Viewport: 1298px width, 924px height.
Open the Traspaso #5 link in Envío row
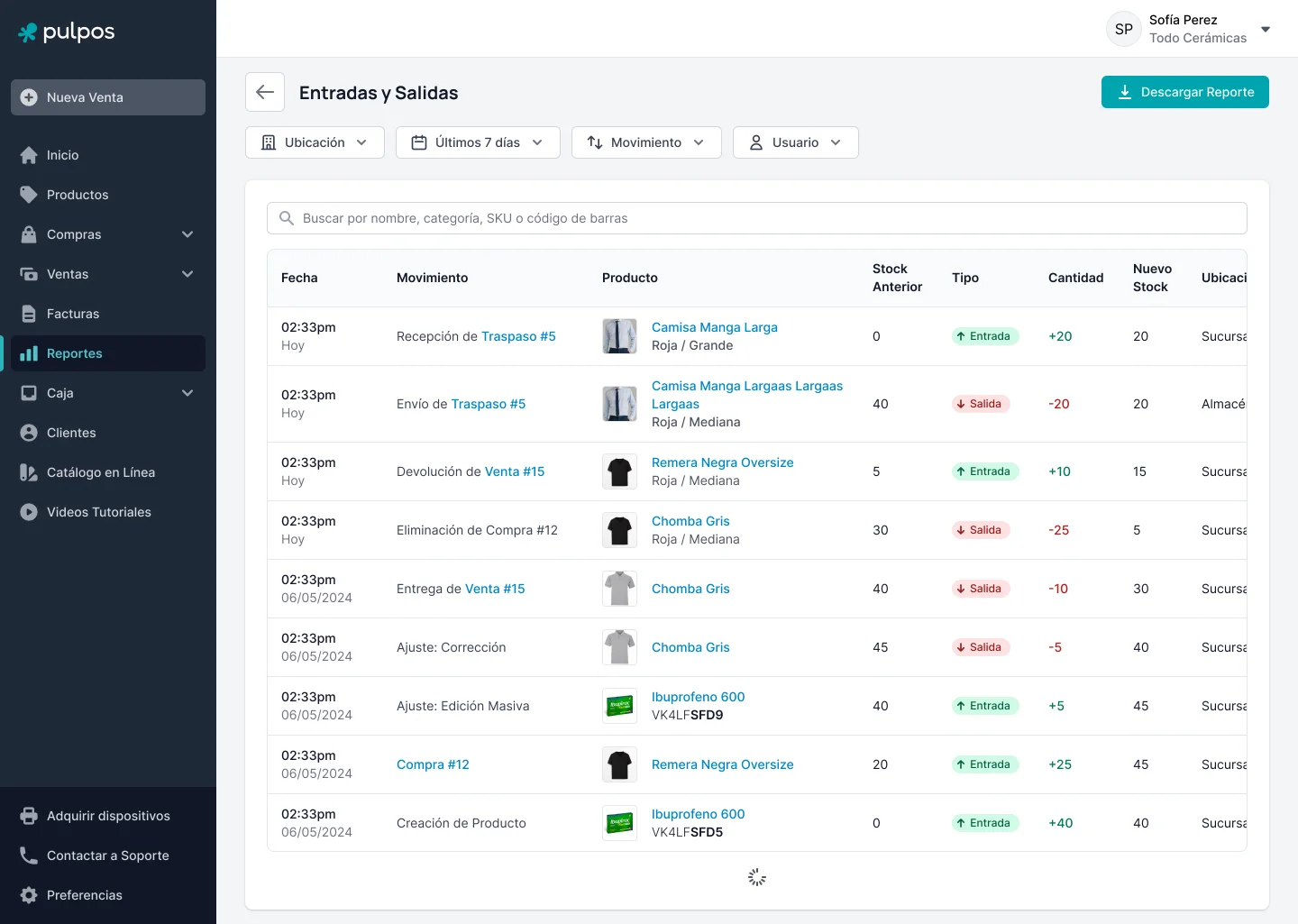pos(489,404)
